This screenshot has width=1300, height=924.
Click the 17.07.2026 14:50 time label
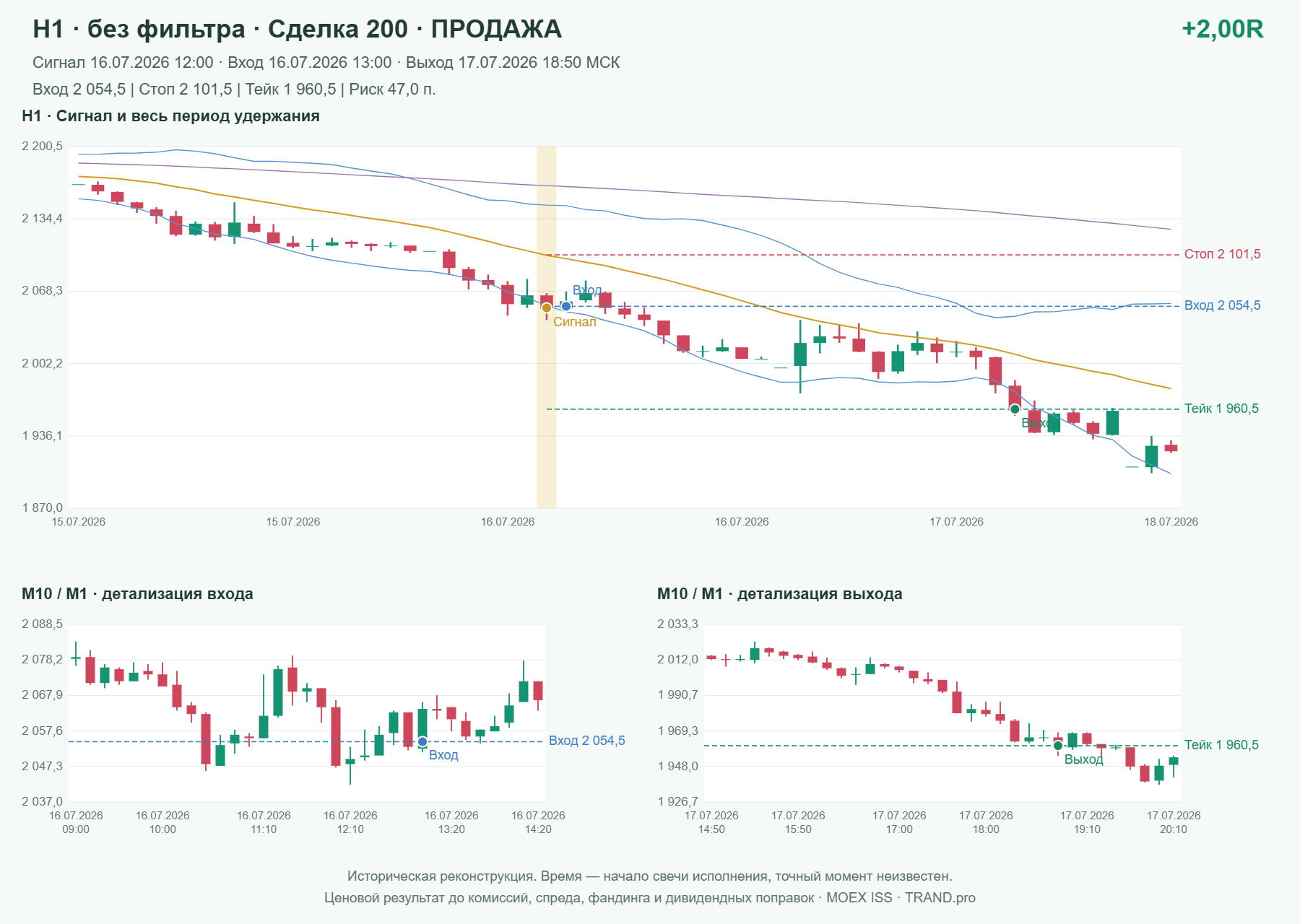point(711,822)
